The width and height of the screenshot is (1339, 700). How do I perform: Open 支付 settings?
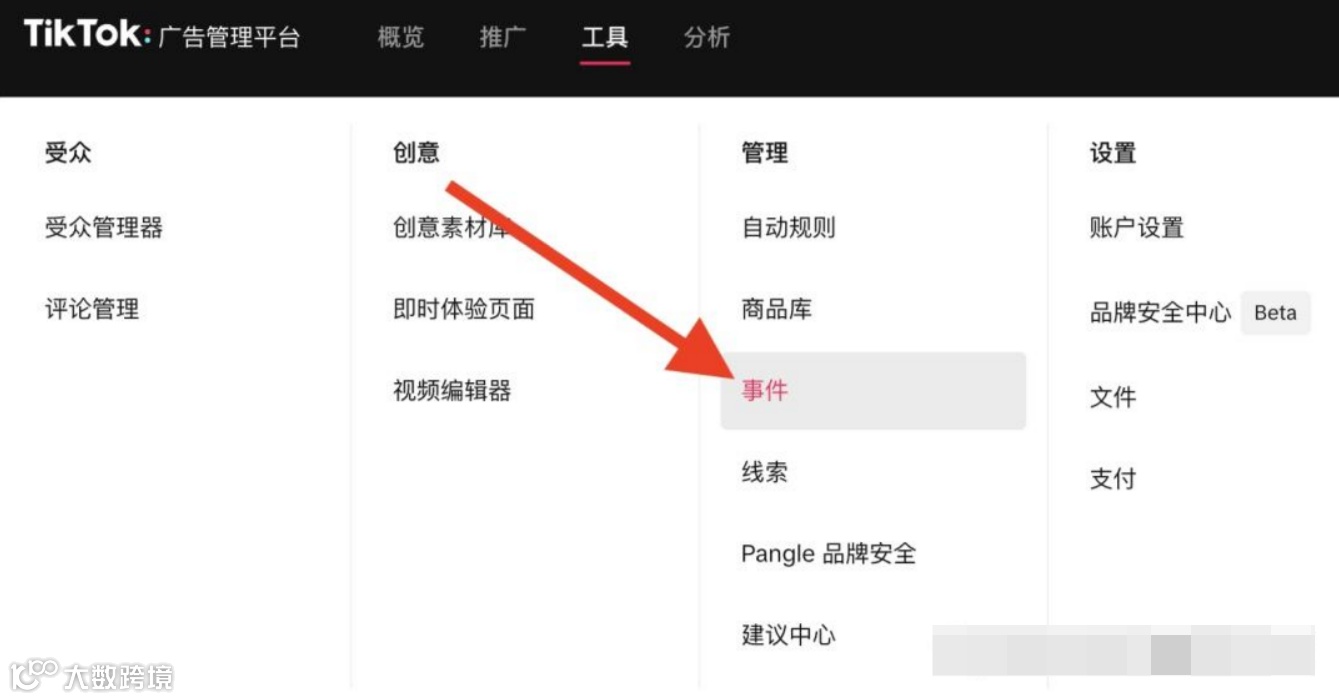[x=1112, y=478]
